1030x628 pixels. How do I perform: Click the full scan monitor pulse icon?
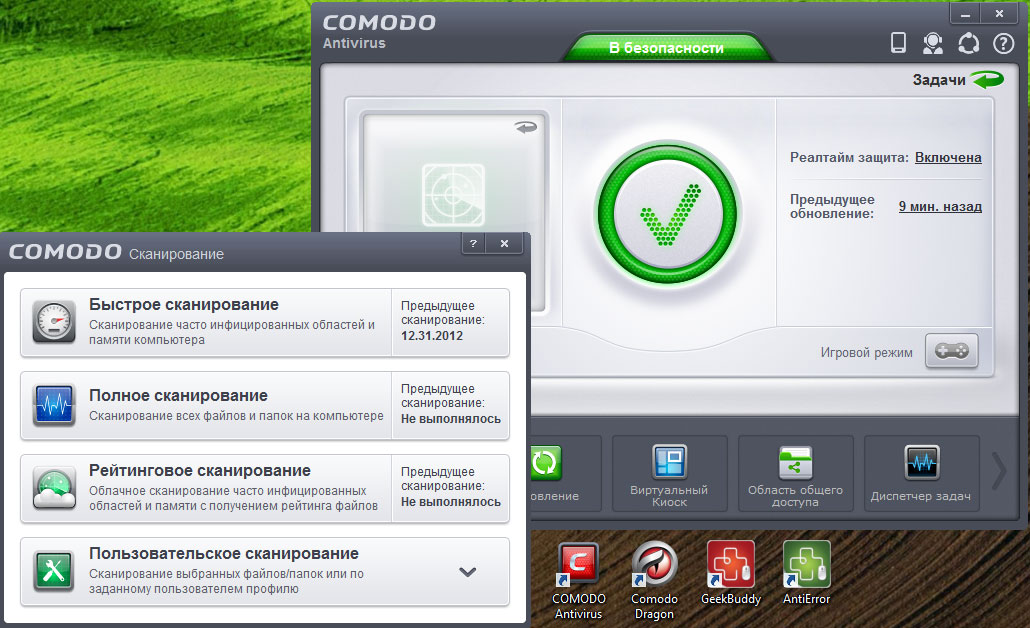tap(54, 405)
